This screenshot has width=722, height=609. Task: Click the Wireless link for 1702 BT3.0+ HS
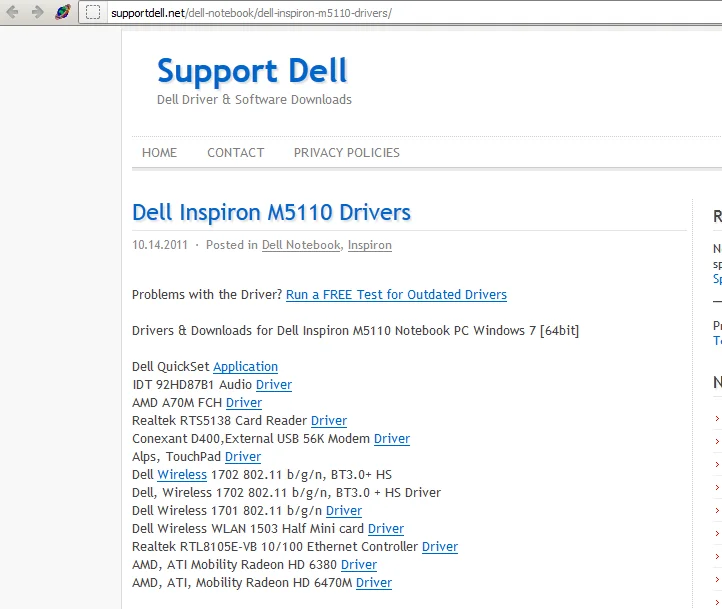pyautogui.click(x=182, y=475)
